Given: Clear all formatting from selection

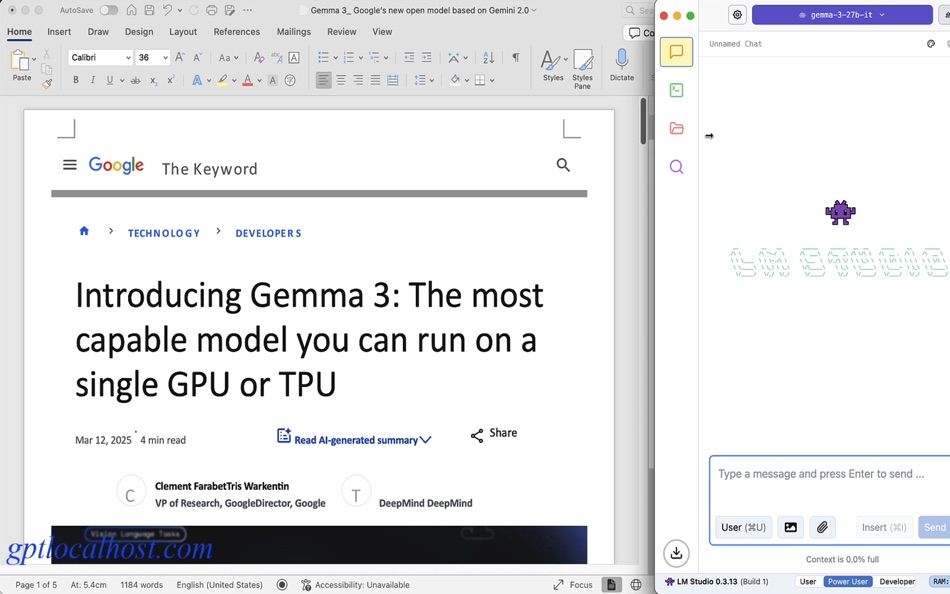Looking at the screenshot, I should (259, 58).
